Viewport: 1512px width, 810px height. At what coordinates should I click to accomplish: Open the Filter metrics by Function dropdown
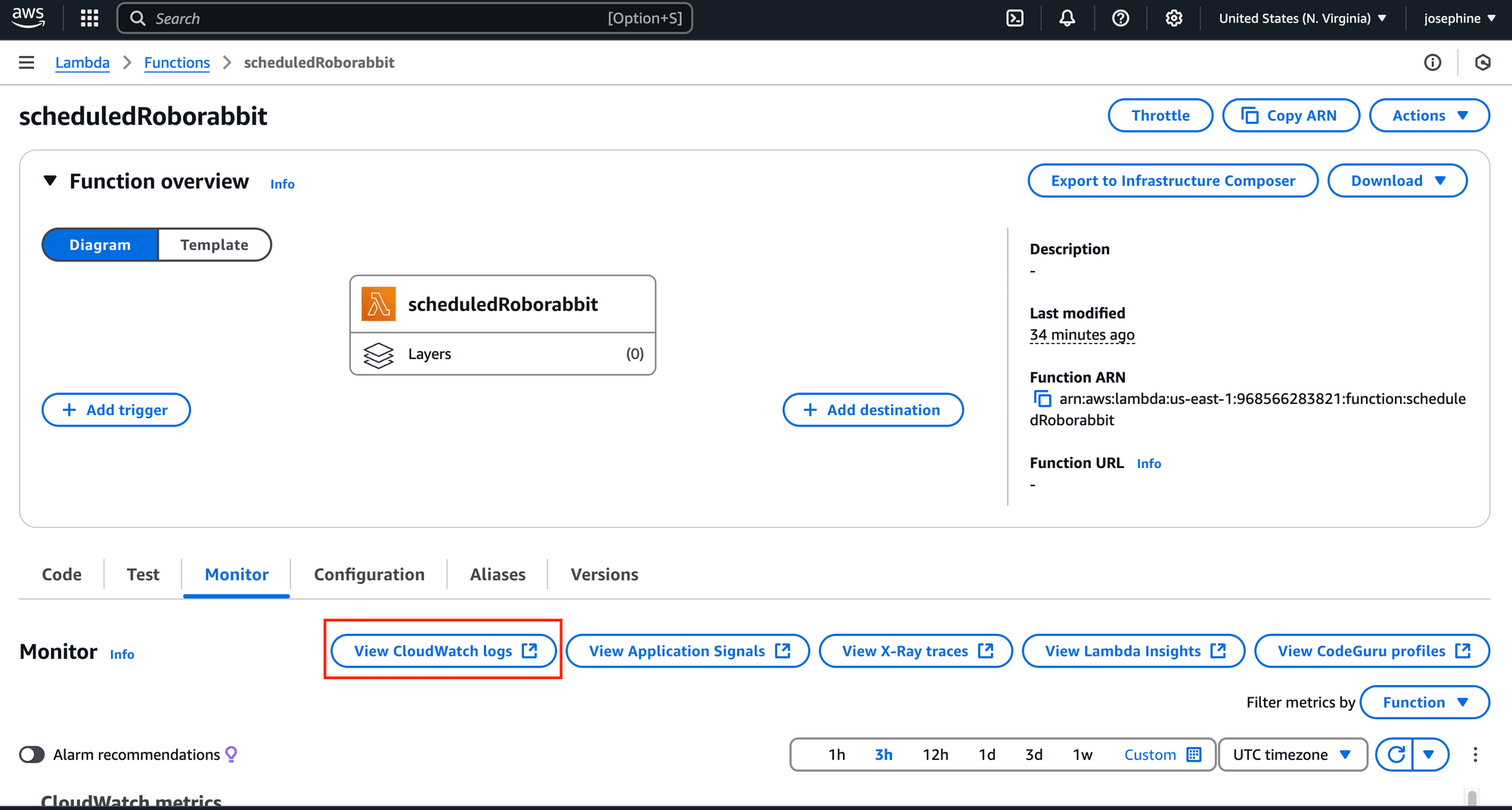(x=1424, y=702)
